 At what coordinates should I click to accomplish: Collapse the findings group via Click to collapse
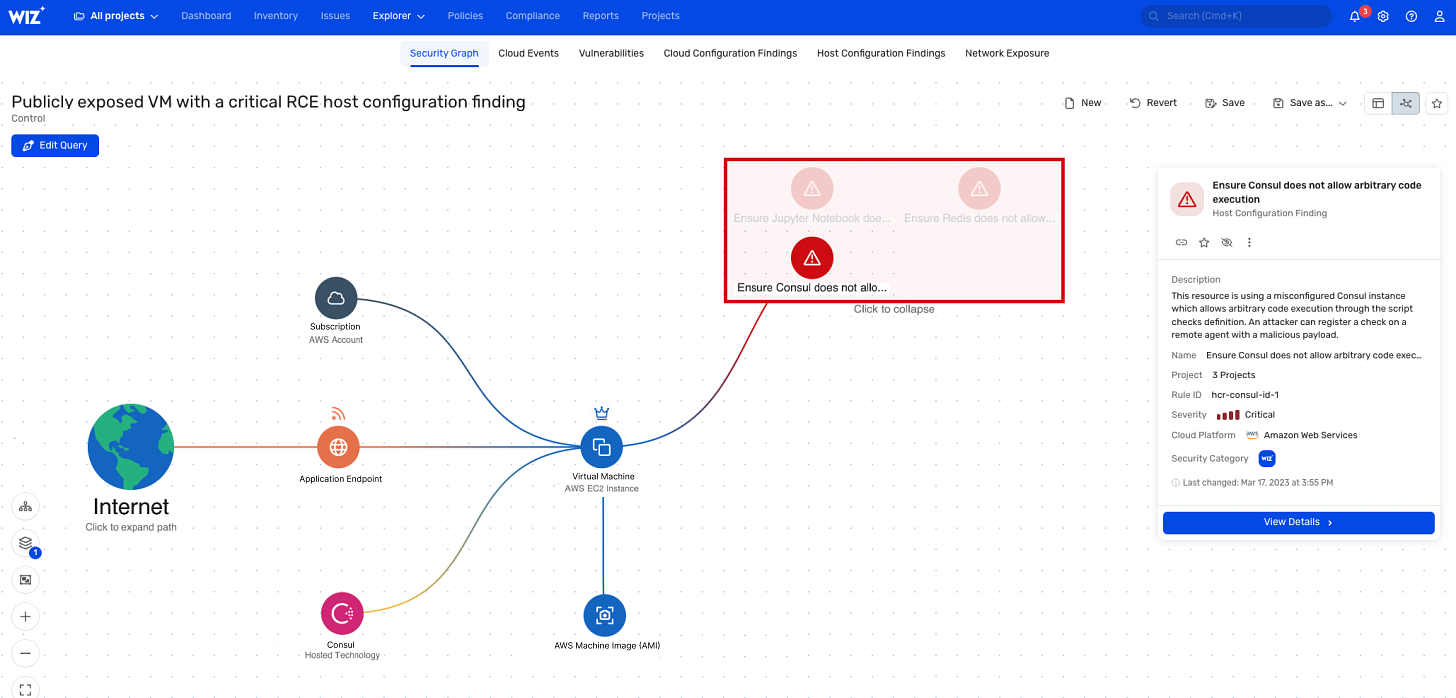894,310
